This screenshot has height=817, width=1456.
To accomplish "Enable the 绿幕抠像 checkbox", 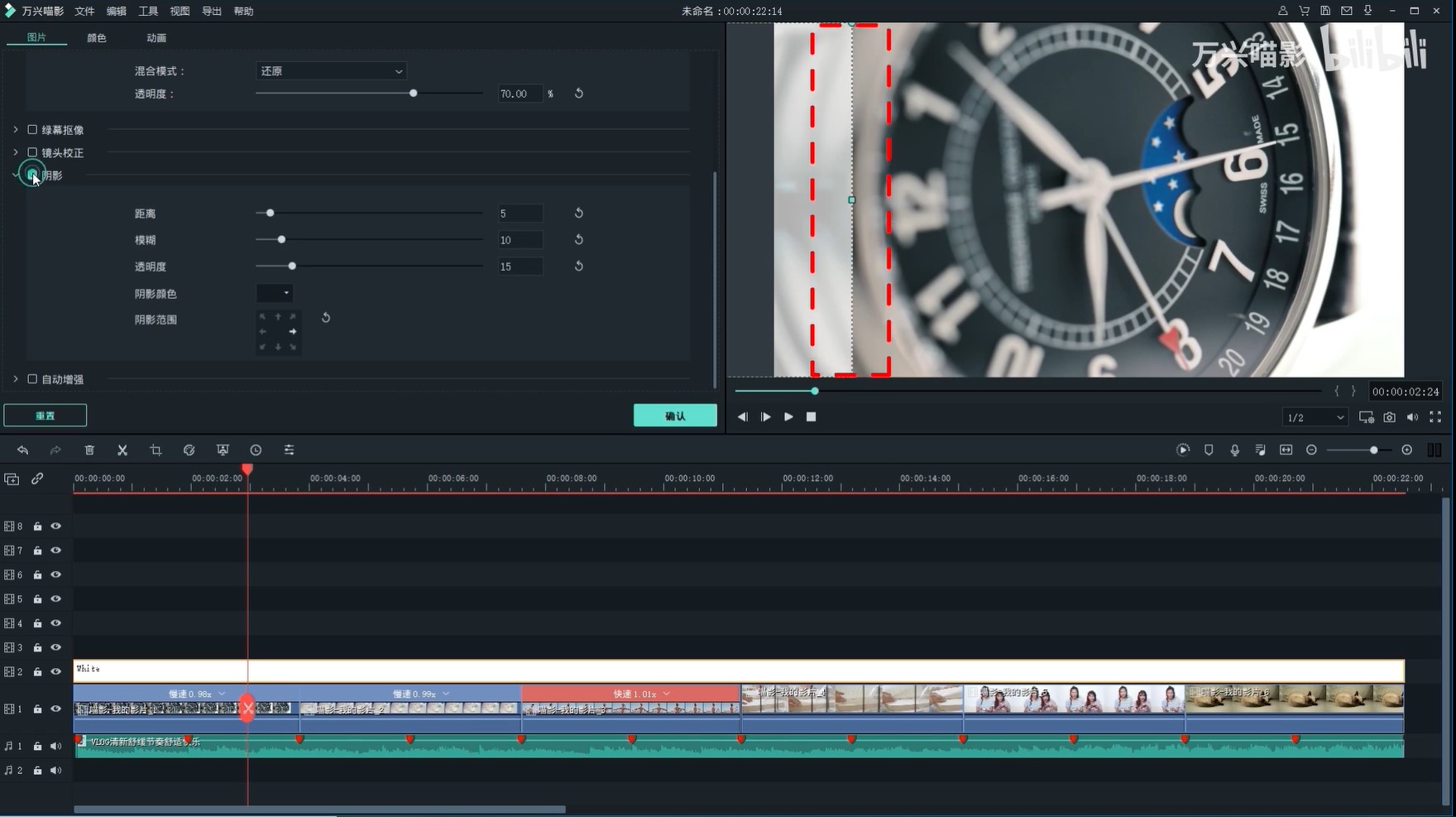I will click(x=32, y=130).
